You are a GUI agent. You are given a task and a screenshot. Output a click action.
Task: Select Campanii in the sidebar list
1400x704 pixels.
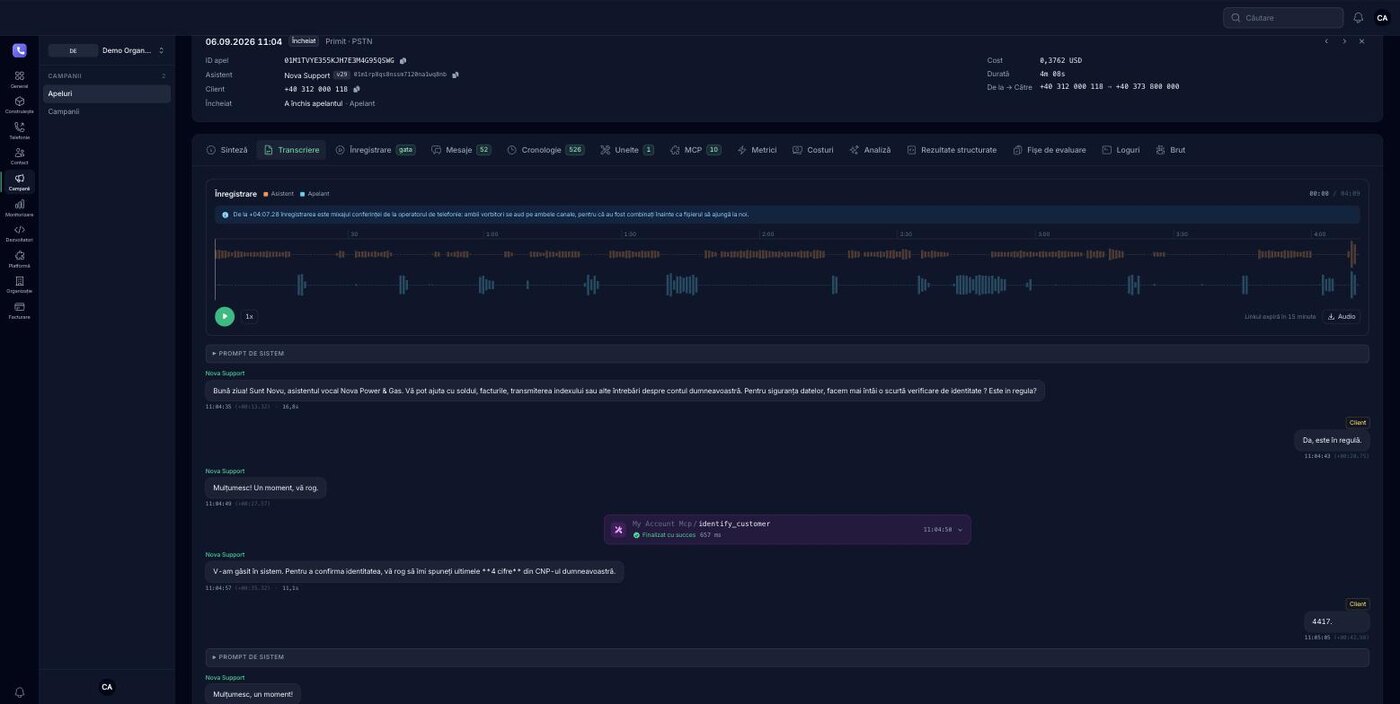coord(107,112)
